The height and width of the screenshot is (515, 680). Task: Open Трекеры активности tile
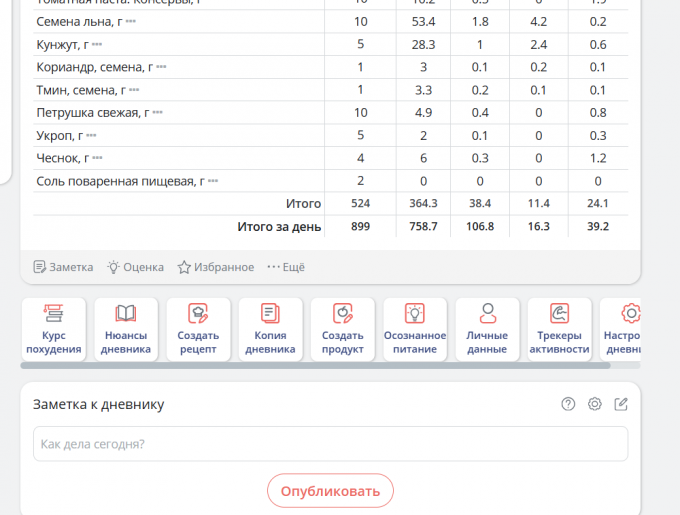560,329
